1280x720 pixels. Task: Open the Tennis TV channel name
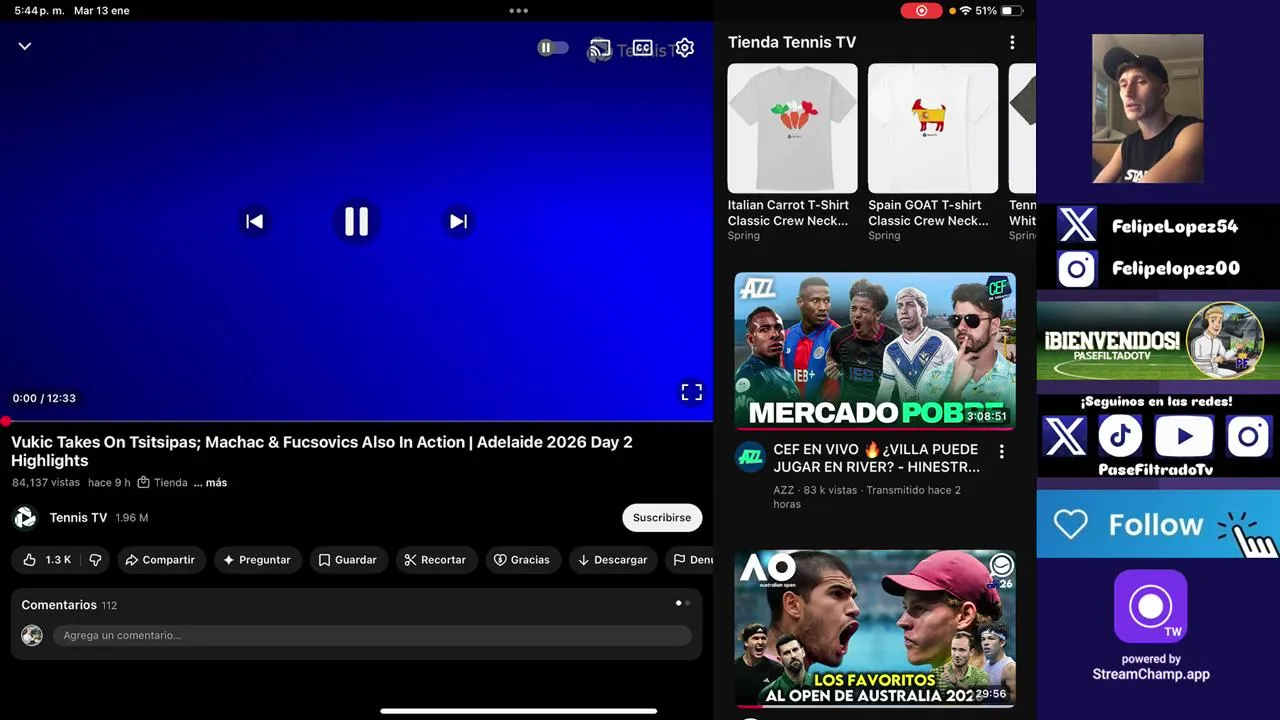coord(78,518)
